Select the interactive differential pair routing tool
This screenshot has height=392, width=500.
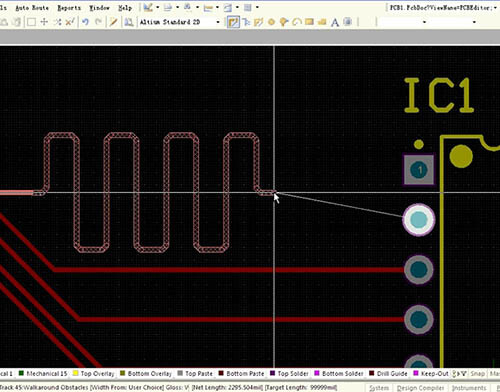(247, 22)
